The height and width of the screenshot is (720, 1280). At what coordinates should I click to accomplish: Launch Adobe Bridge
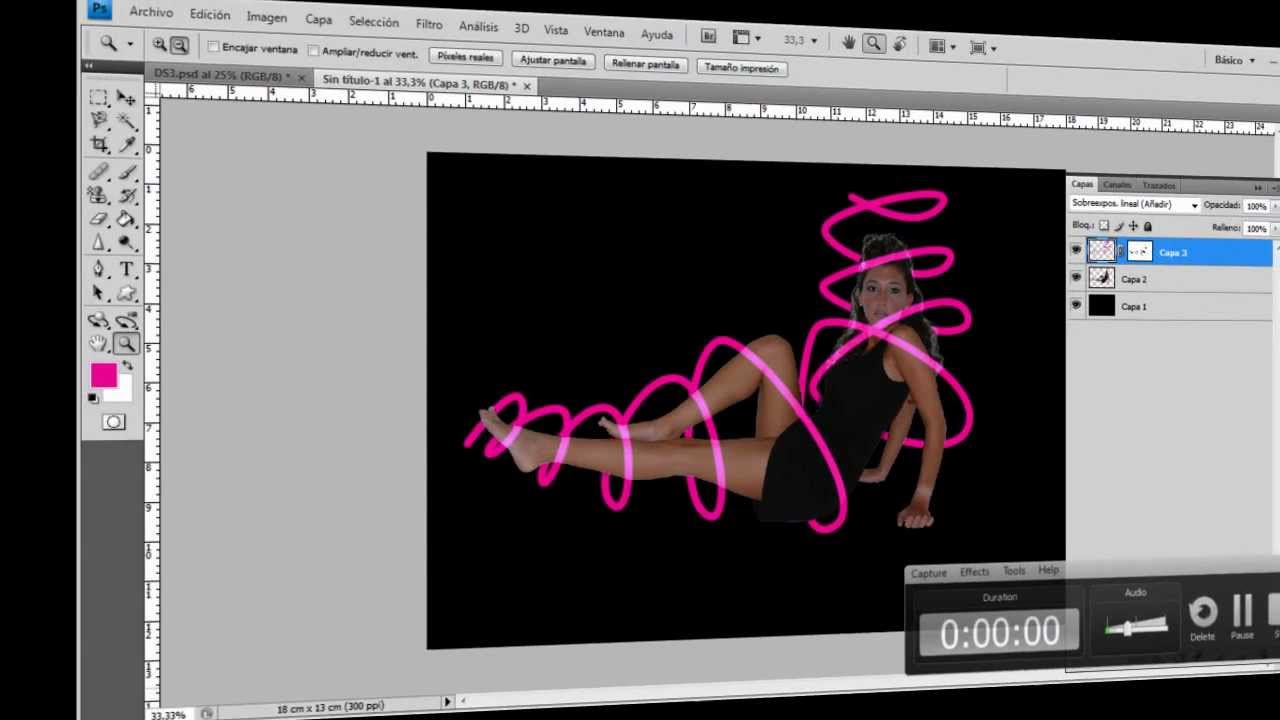[708, 37]
